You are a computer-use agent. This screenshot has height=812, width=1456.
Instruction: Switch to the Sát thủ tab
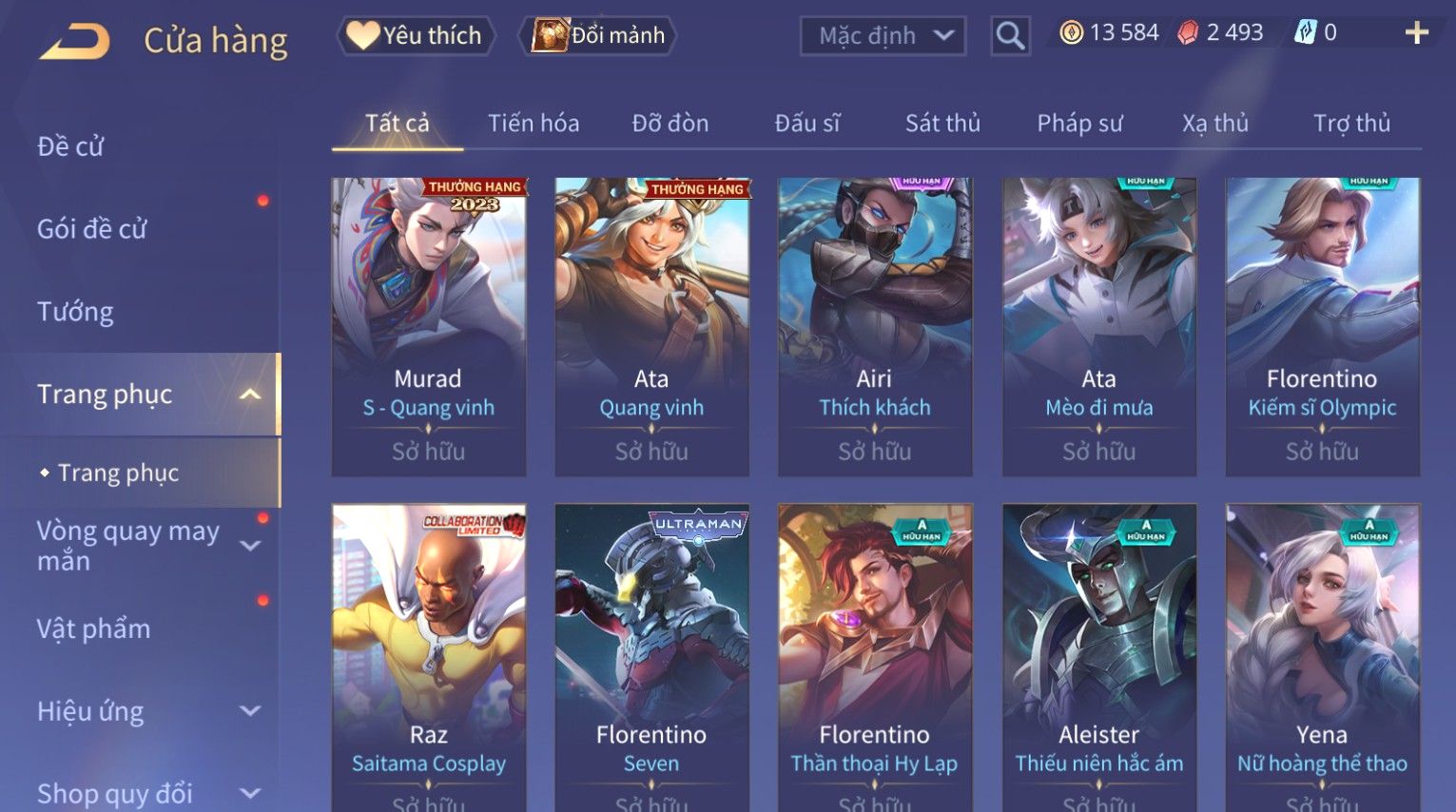tap(942, 124)
